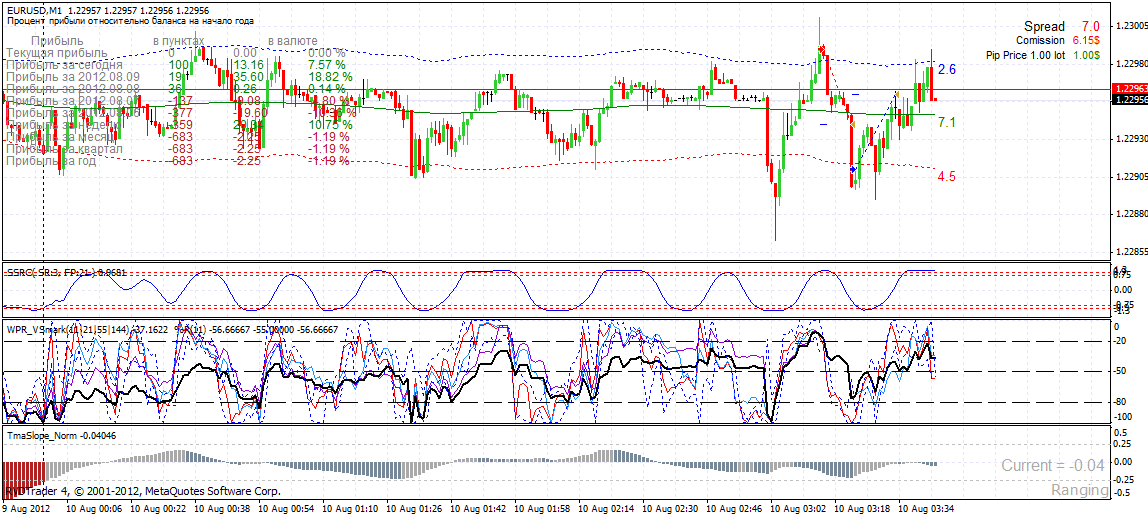Click the 'Comission' label
The width and height of the screenshot is (1148, 516).
click(1040, 40)
